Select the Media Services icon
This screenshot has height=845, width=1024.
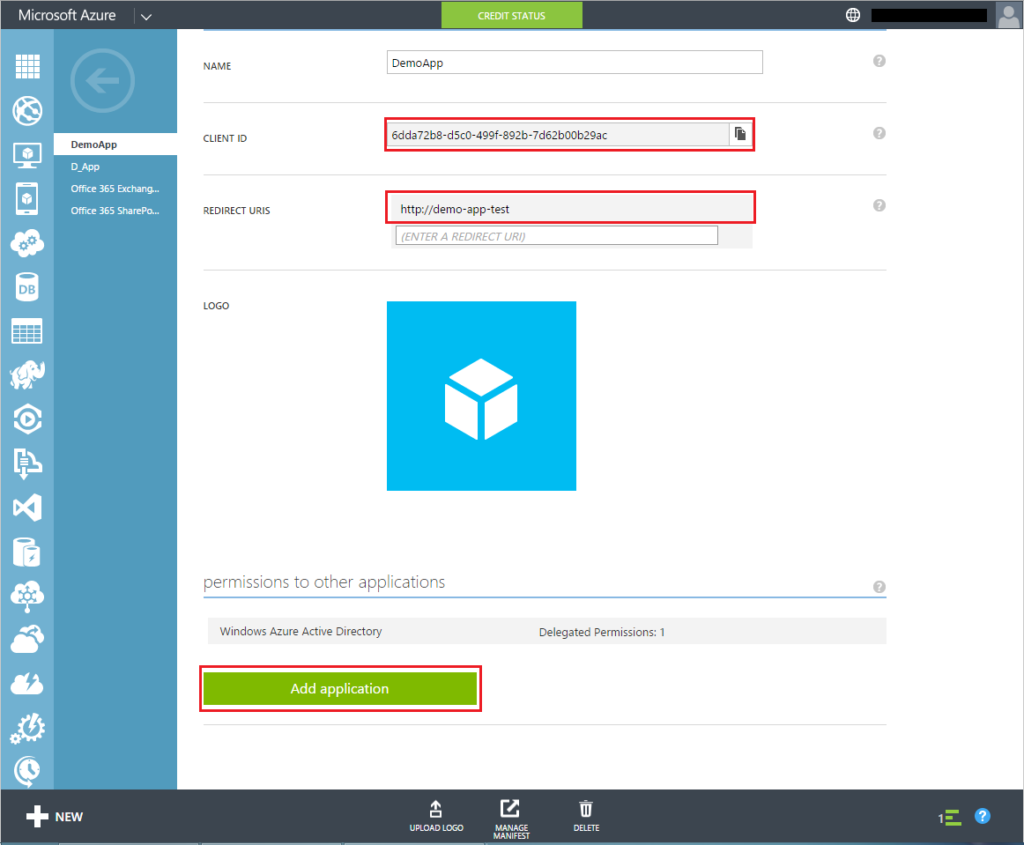27,418
